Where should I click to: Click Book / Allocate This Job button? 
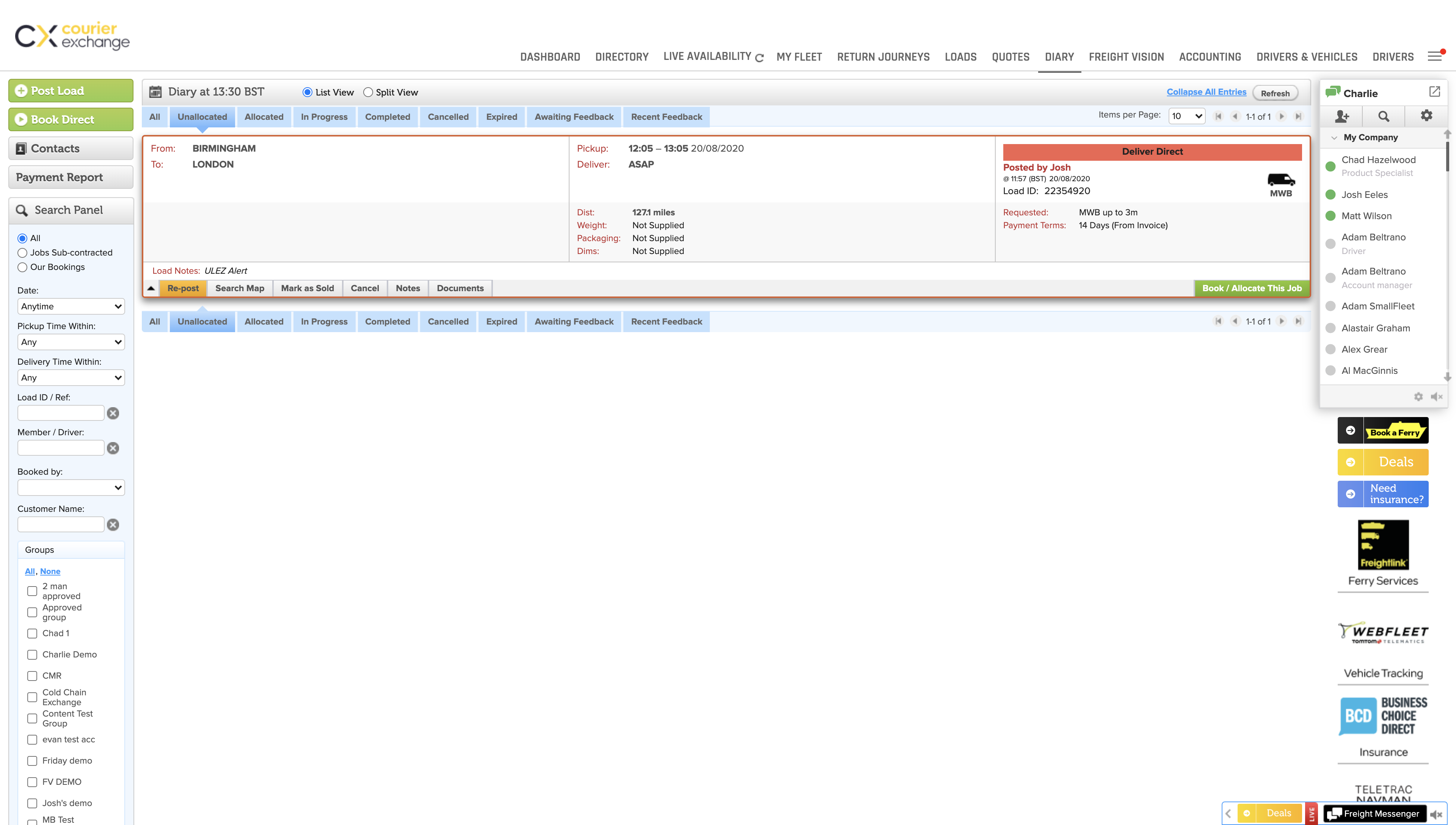point(1252,288)
